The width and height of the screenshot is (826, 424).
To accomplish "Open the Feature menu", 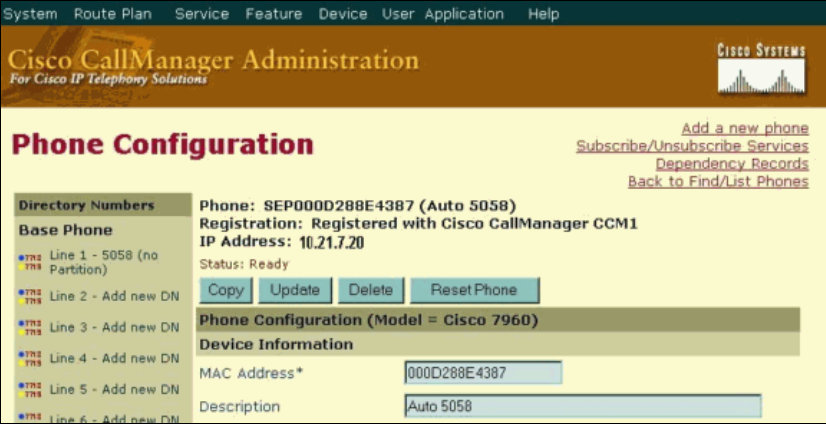I will tap(274, 14).
